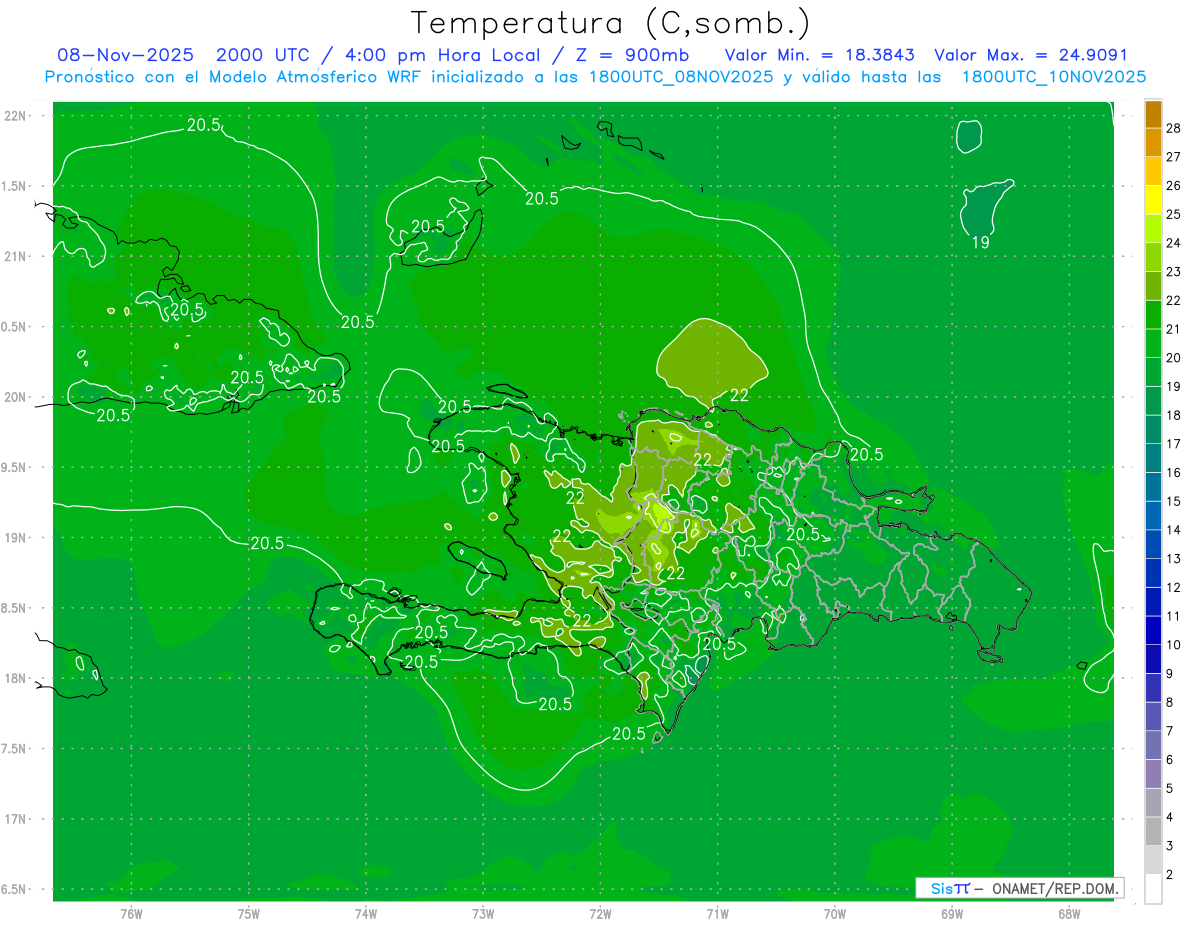Screen dimensions: 1200x927
Task: Click the legend value "14"
Action: [1174, 530]
